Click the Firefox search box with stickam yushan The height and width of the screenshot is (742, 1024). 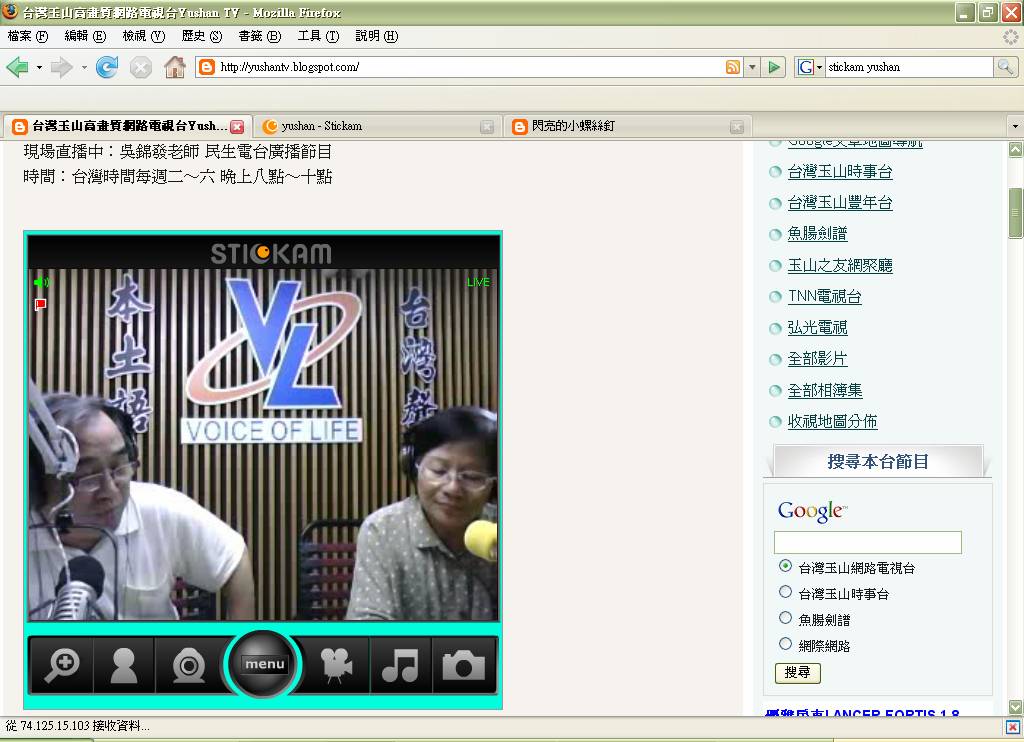(x=909, y=67)
